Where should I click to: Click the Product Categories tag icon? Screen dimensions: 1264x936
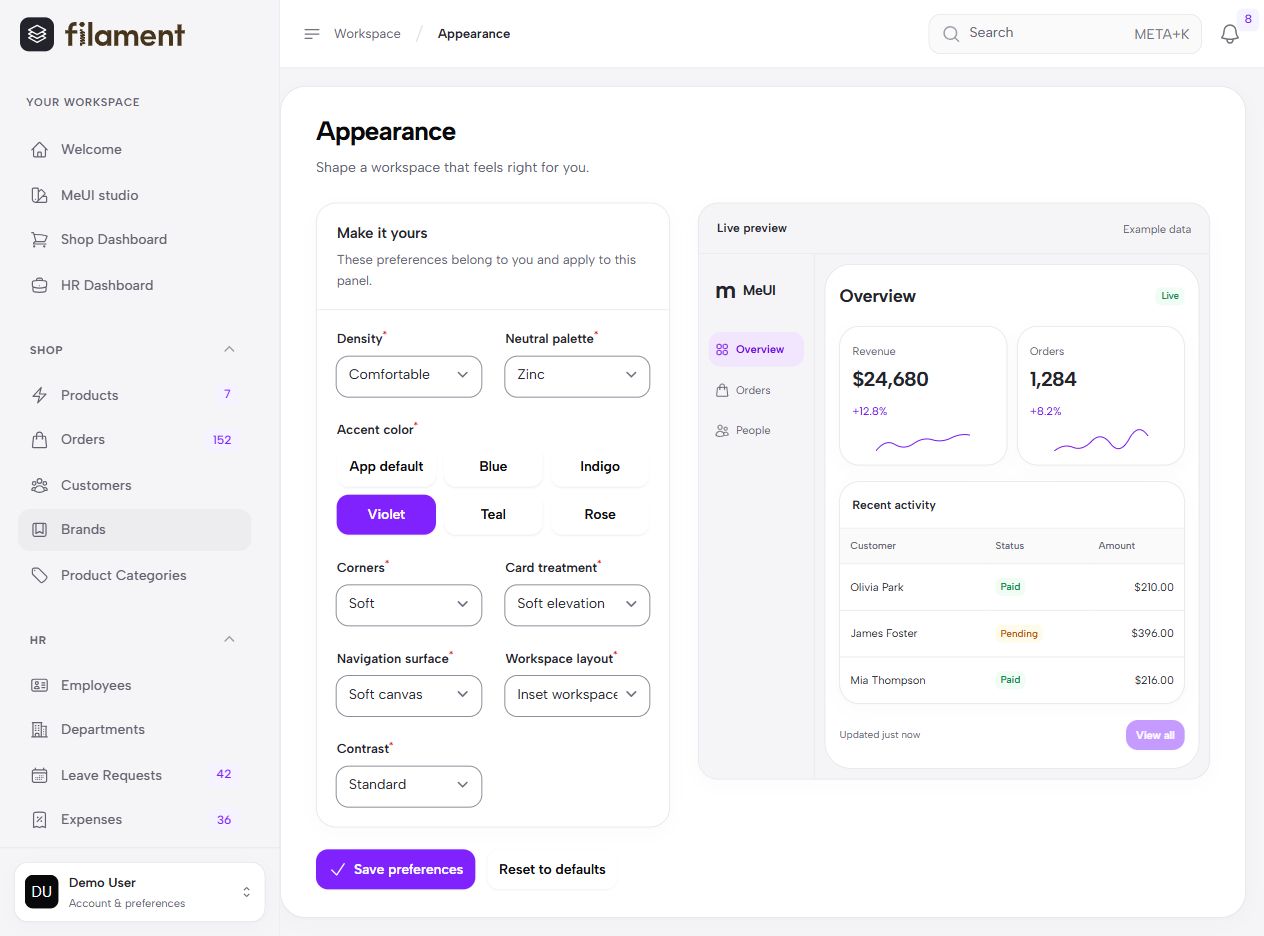click(x=40, y=575)
